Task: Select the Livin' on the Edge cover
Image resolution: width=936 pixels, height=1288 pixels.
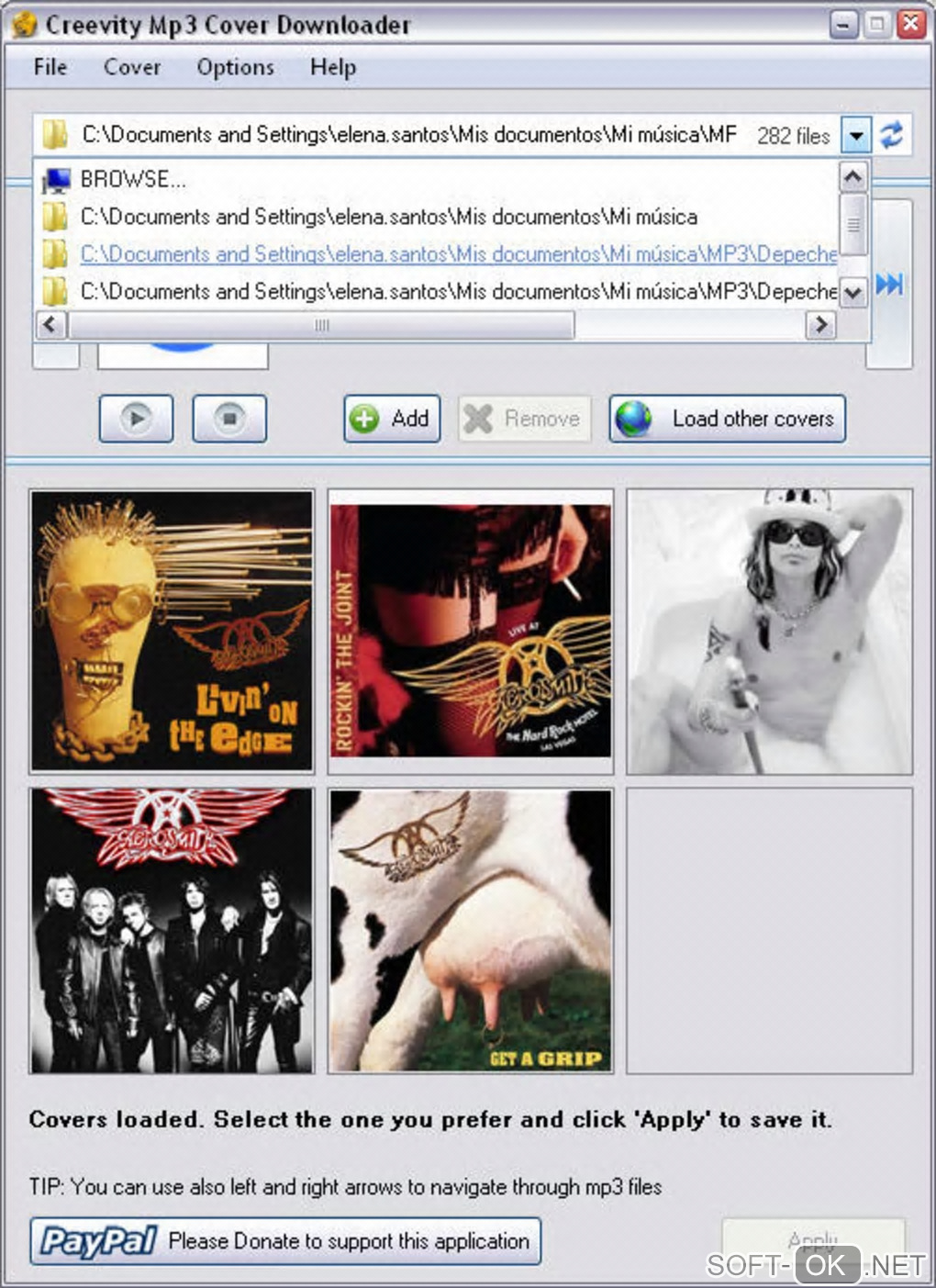Action: coord(172,631)
